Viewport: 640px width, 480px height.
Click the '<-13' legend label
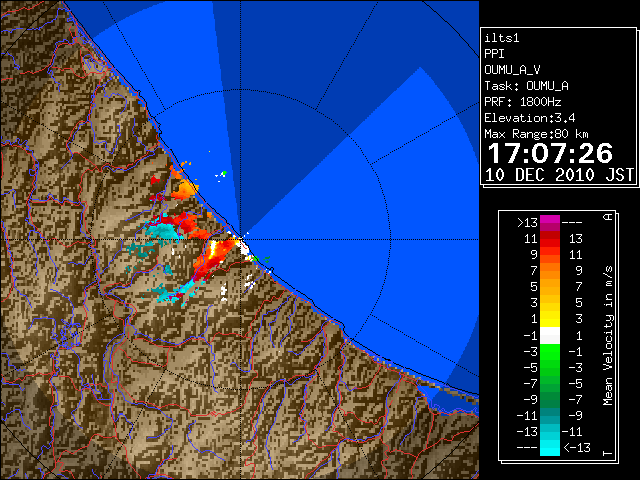click(x=577, y=447)
